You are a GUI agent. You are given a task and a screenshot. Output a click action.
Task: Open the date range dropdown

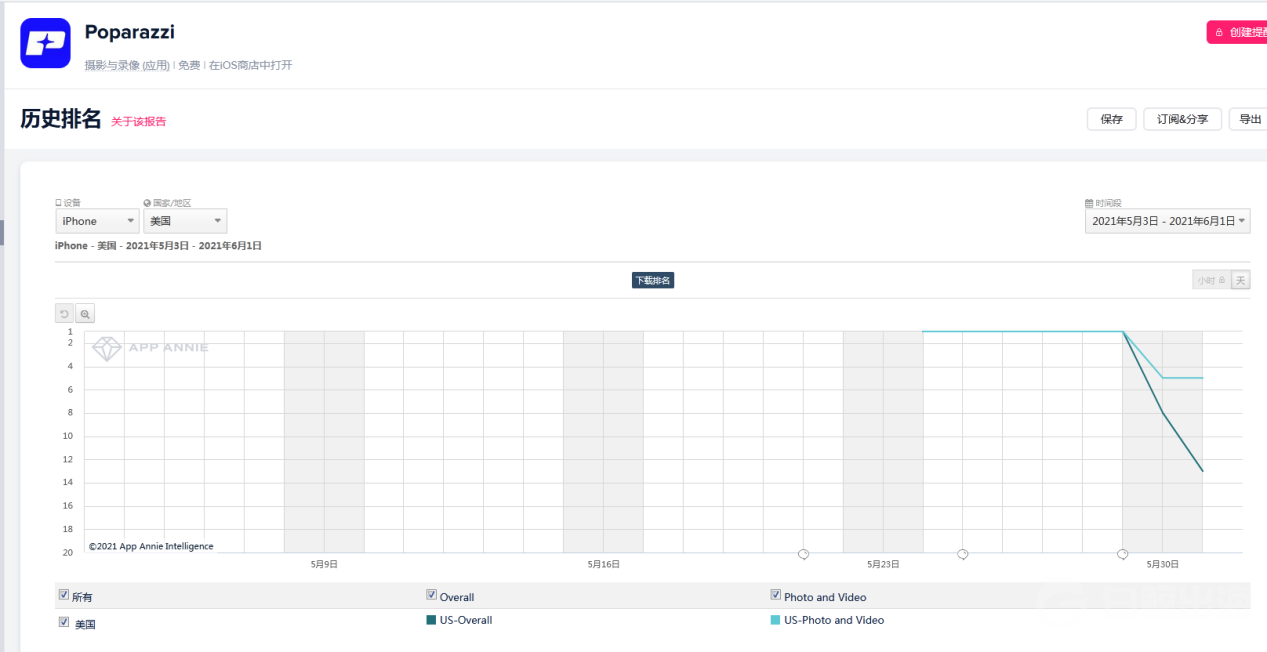1168,221
